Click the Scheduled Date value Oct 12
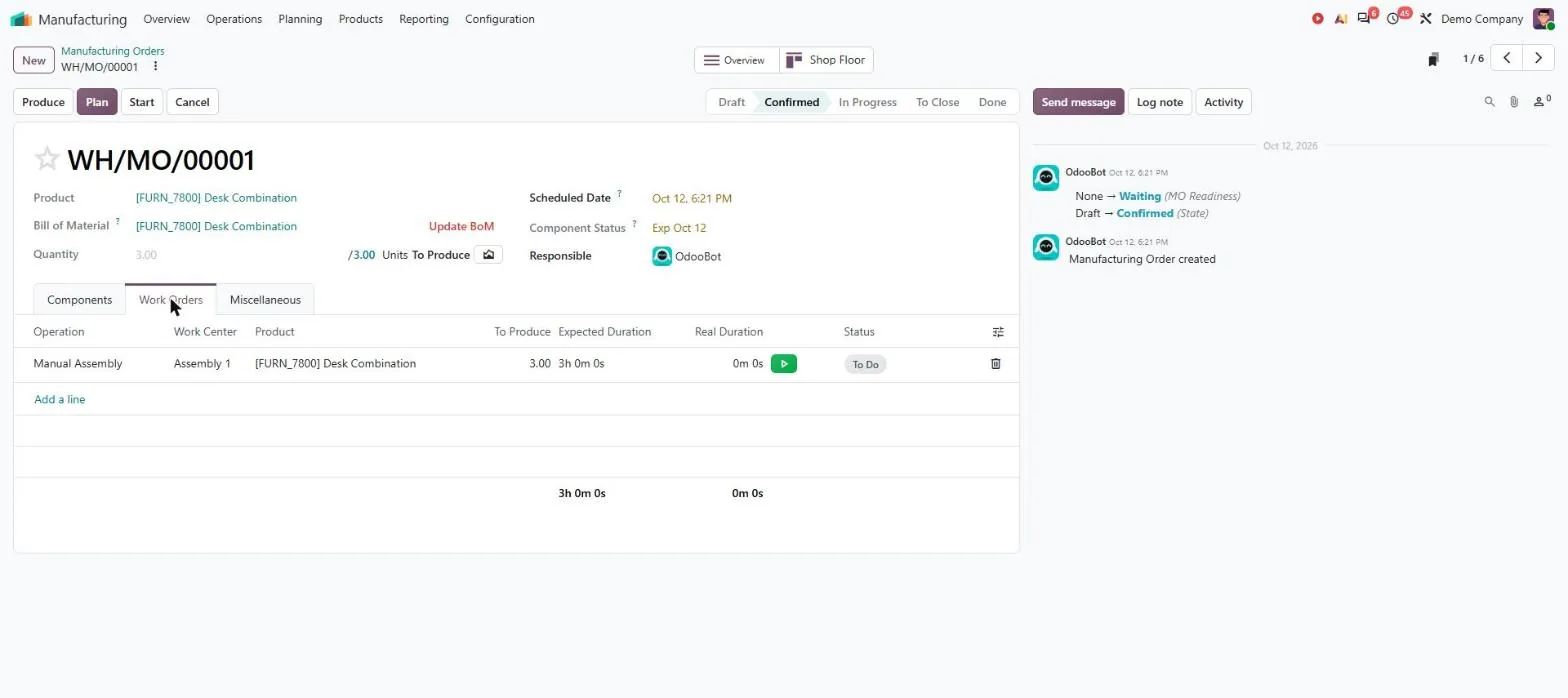Viewport: 1568px width, 698px height. [692, 198]
